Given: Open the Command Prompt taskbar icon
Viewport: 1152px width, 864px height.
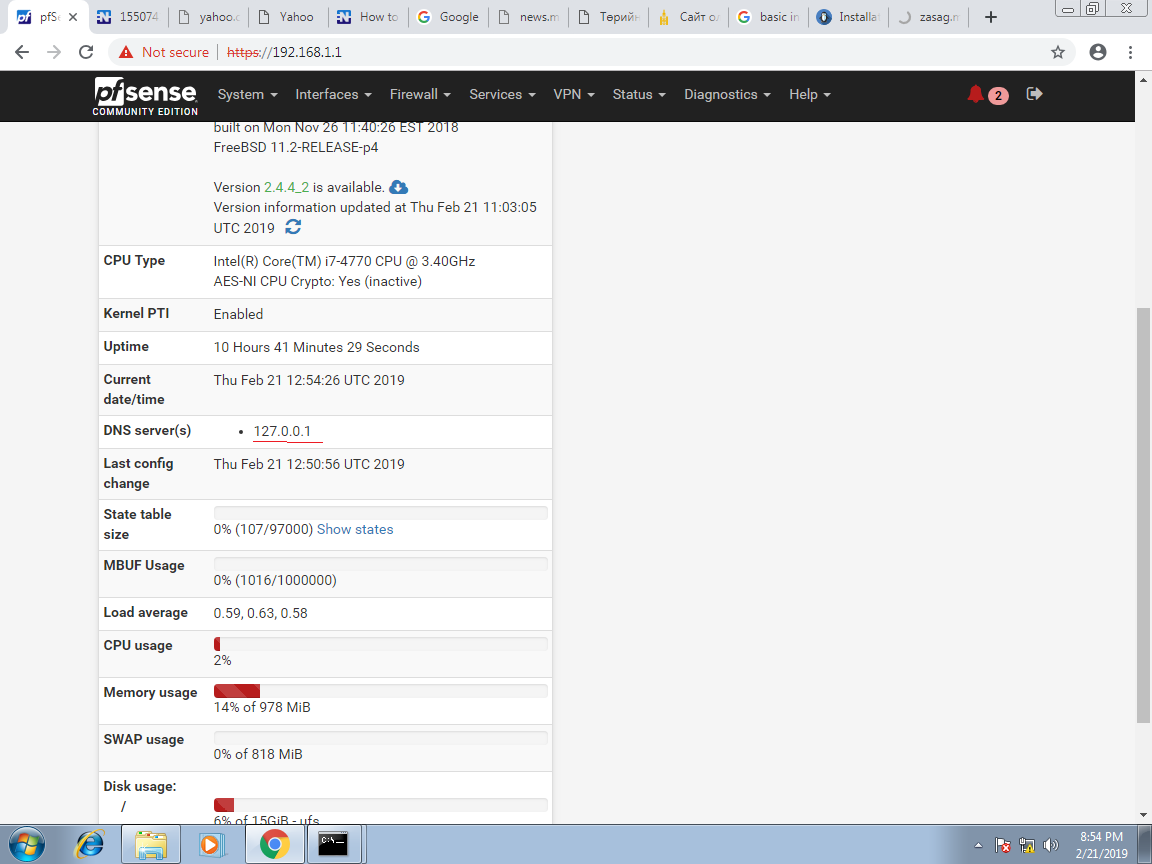Looking at the screenshot, I should [x=334, y=844].
